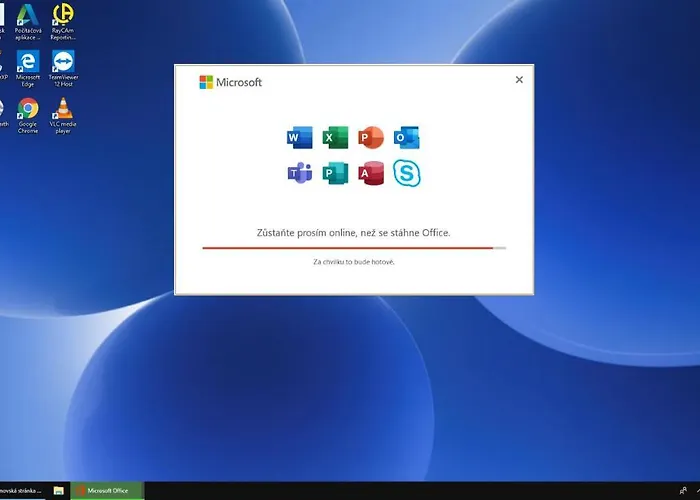This screenshot has width=700, height=500.
Task: Click the Microsoft Office taskbar button
Action: click(107, 491)
